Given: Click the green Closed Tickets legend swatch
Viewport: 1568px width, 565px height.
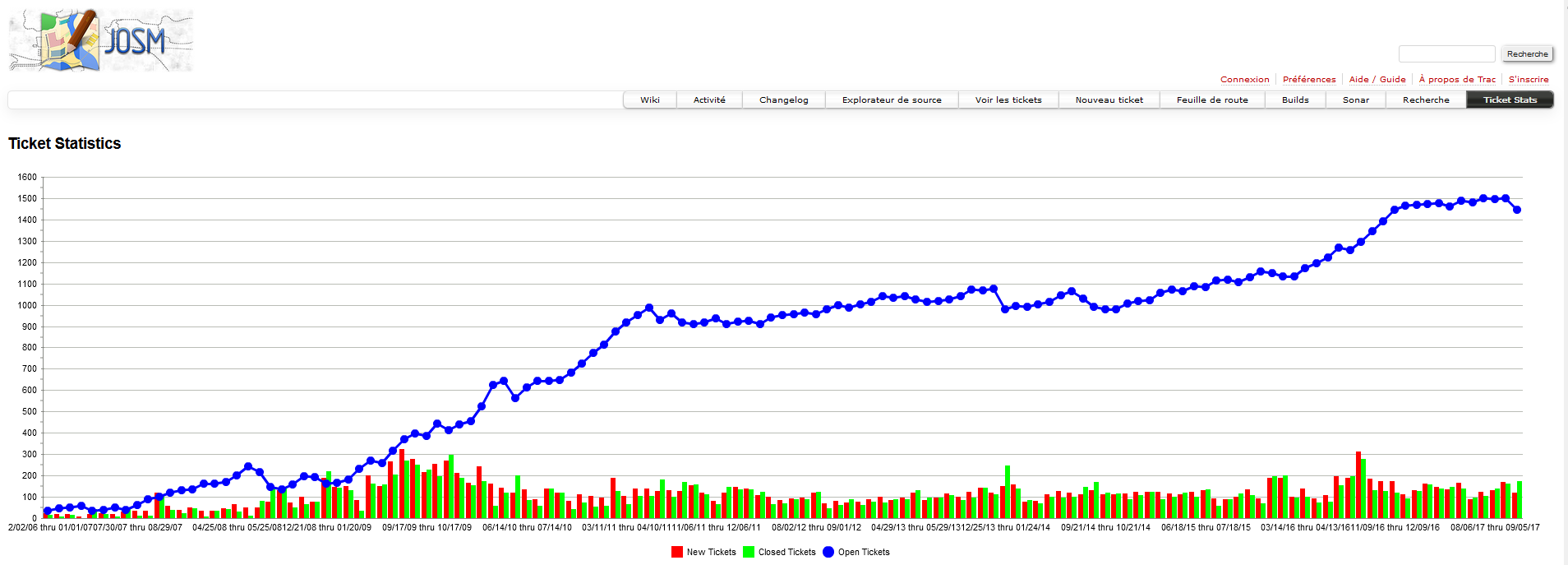Looking at the screenshot, I should point(749,552).
